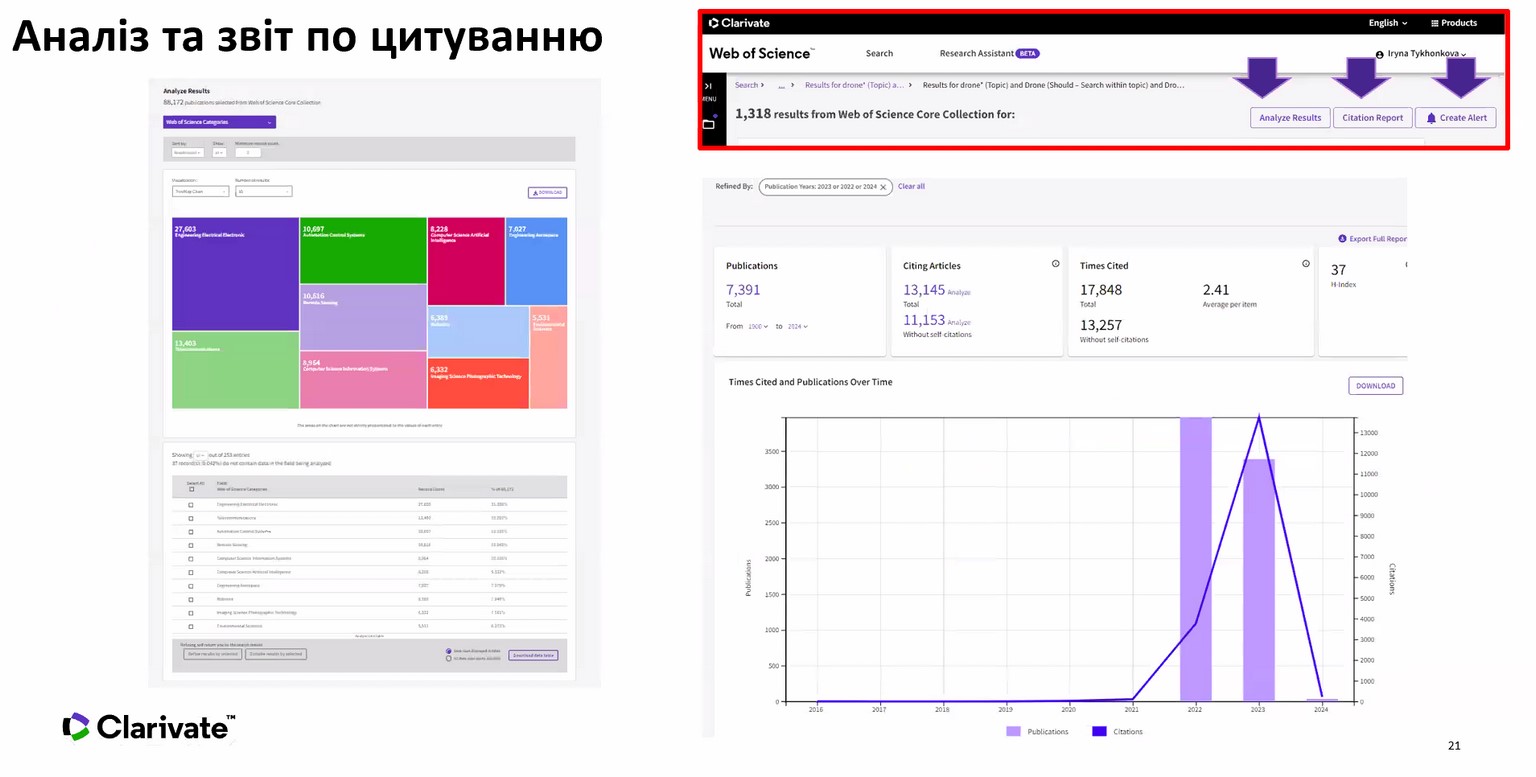Open the folder icon in left sidebar
Screen dimensions: 1536x777
click(x=709, y=124)
